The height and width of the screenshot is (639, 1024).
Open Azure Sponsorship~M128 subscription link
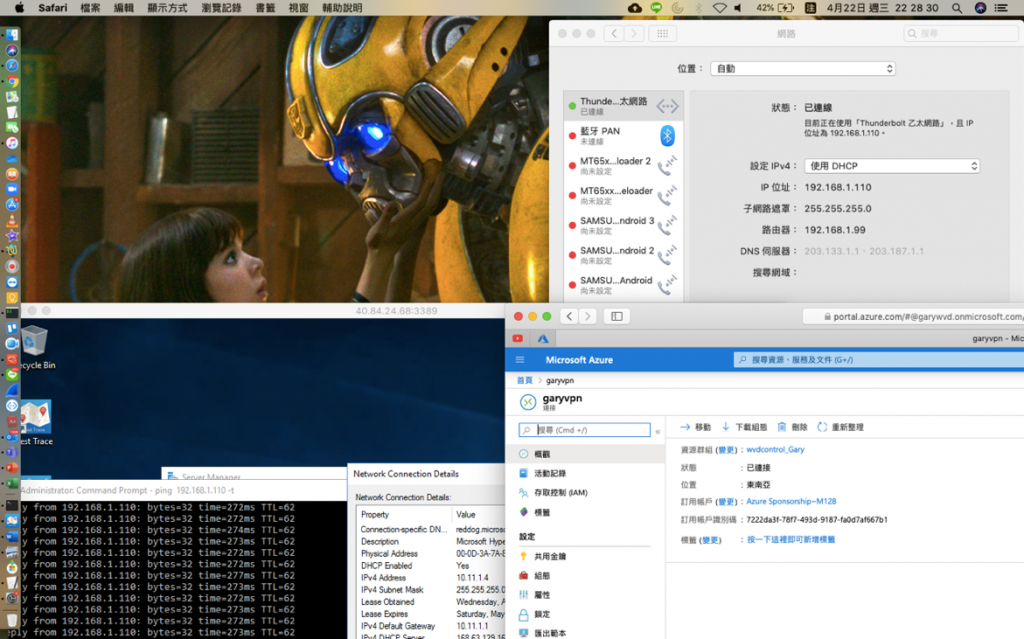[x=791, y=501]
